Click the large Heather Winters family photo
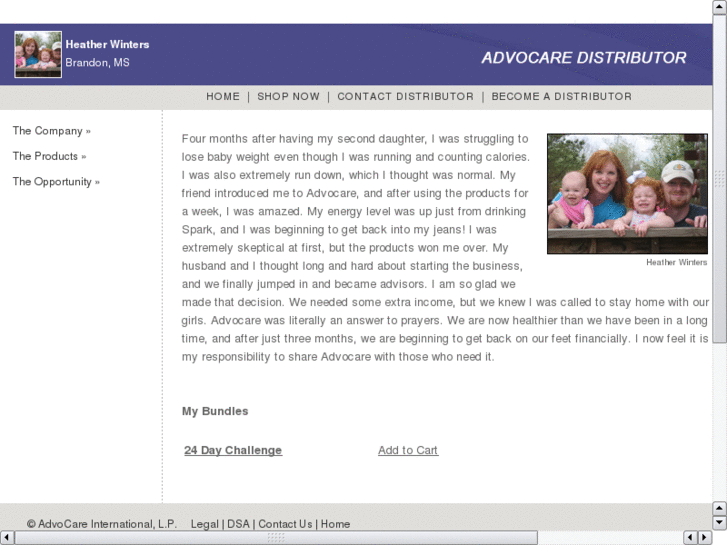This screenshot has height=545, width=727. (627, 194)
